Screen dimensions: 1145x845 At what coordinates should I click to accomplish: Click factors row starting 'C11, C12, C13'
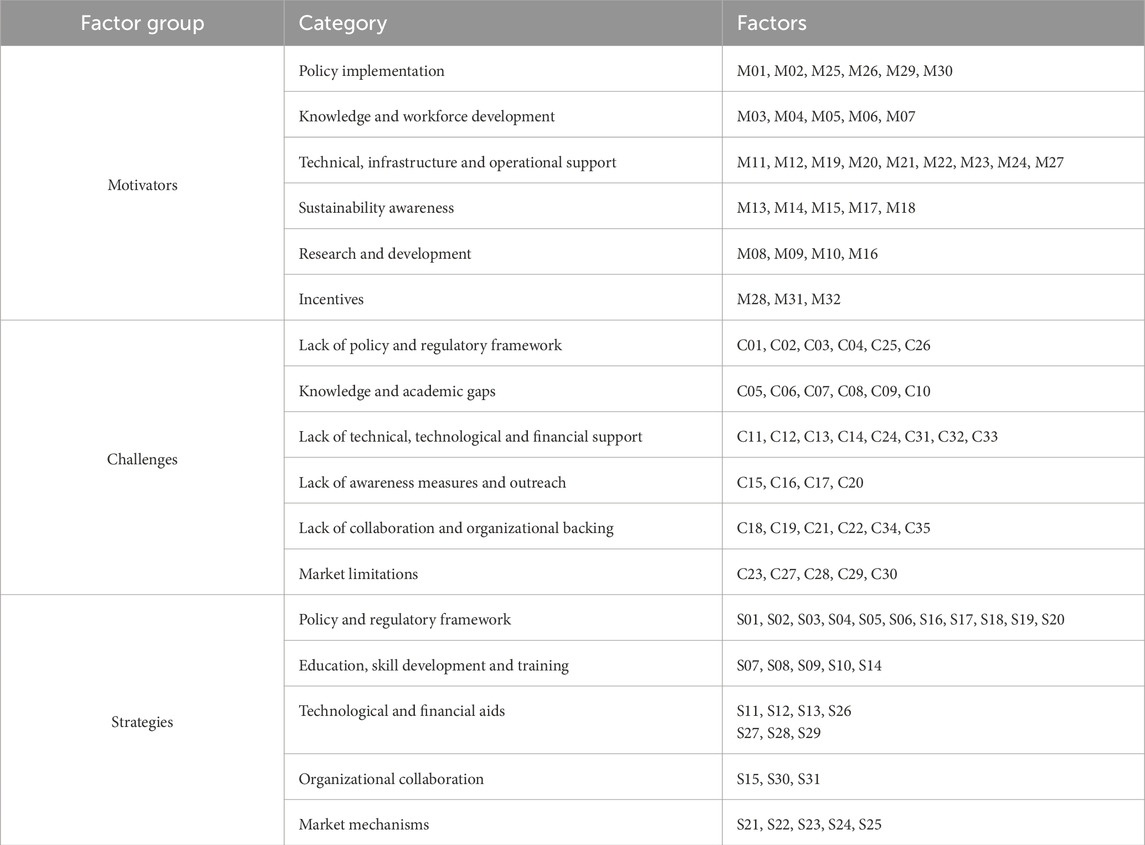[x=868, y=437]
